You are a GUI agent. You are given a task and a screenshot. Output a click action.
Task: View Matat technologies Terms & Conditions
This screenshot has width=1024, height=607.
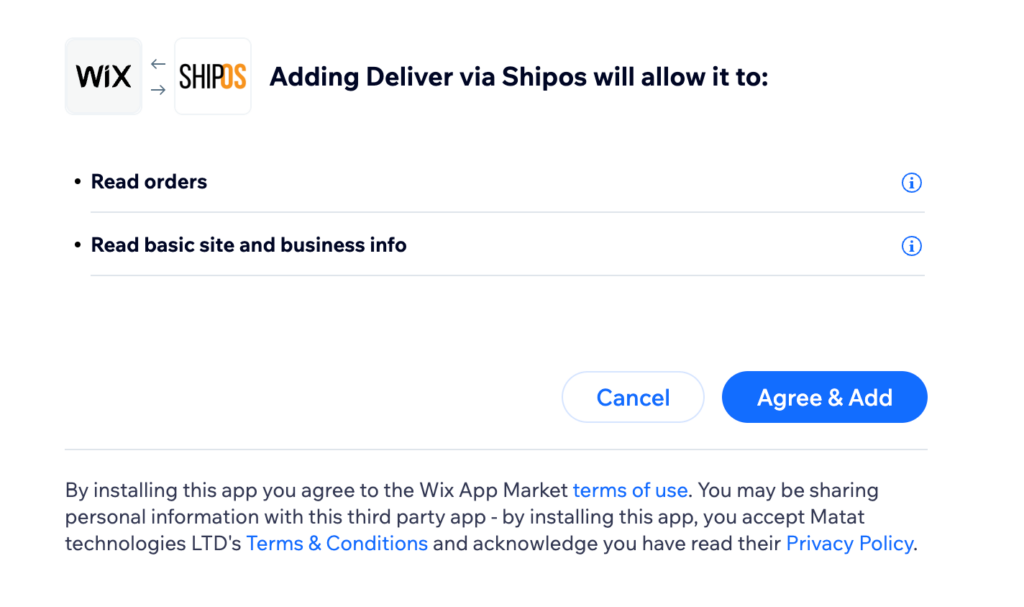336,543
